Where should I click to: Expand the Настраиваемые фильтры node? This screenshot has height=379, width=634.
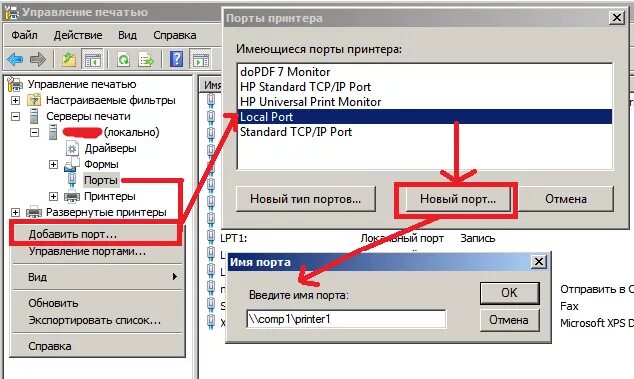click(x=15, y=100)
